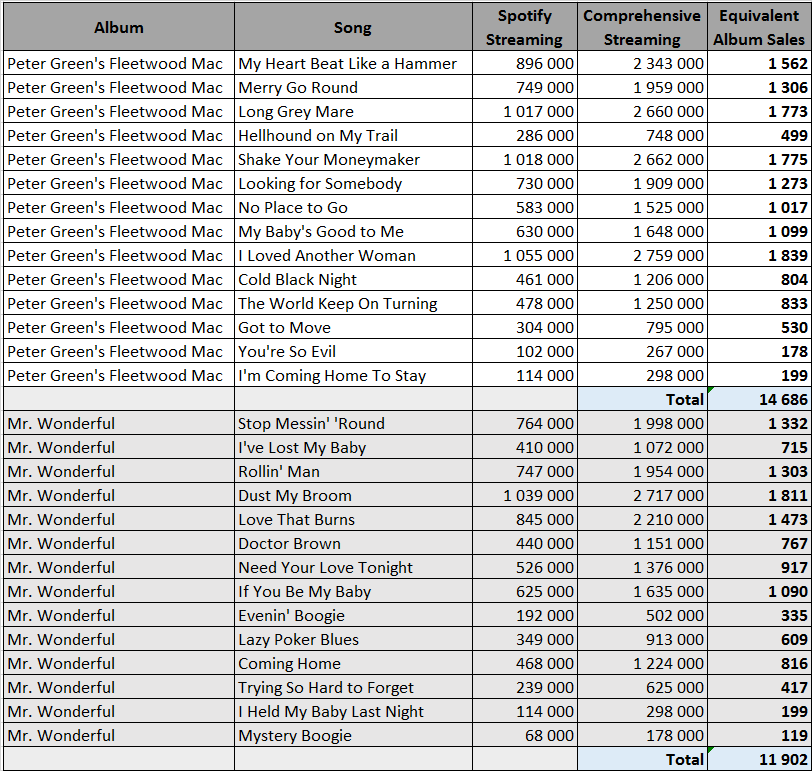Click the No Place to Go cell
Screen dimensions: 812x771
click(x=353, y=207)
